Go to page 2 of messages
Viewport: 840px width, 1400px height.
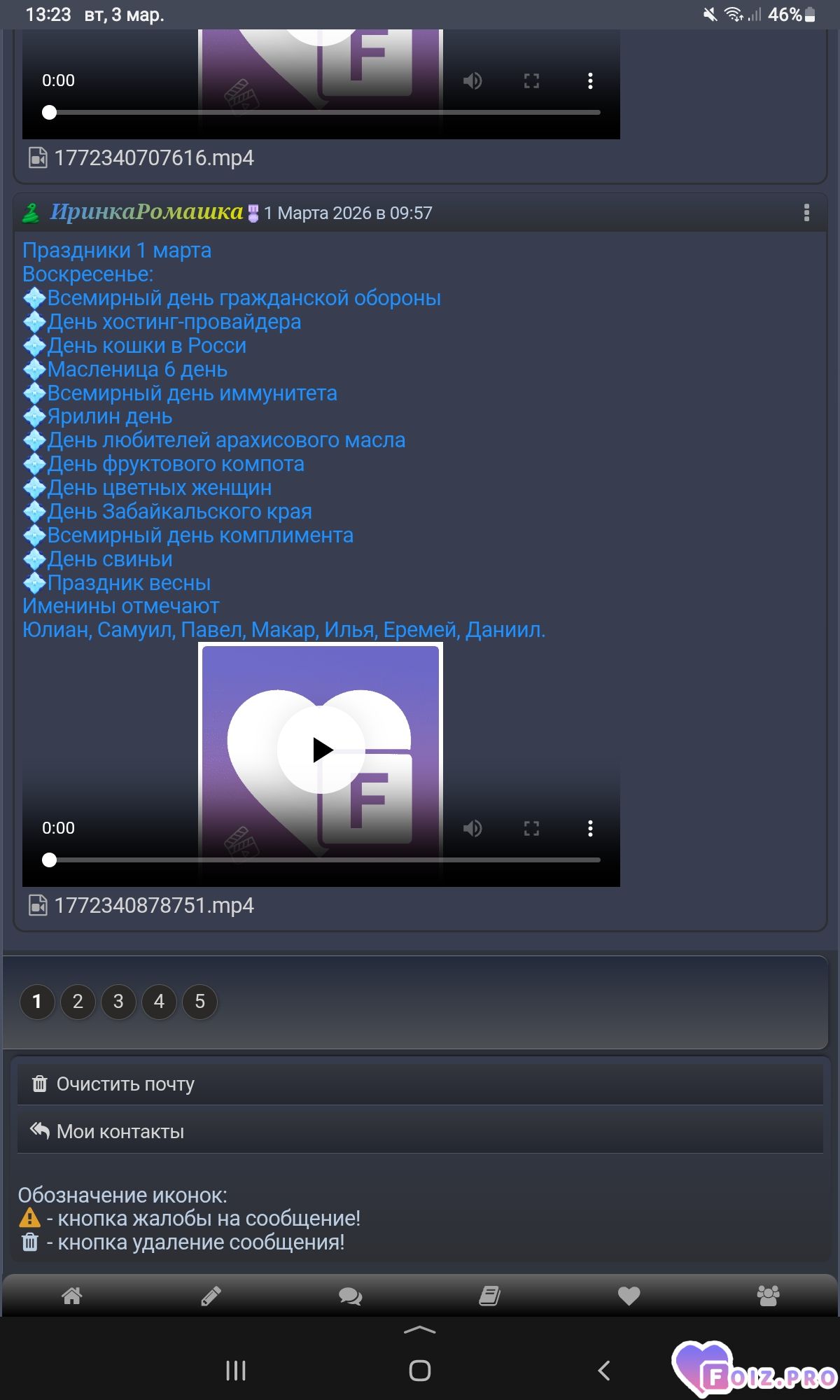coord(78,1002)
